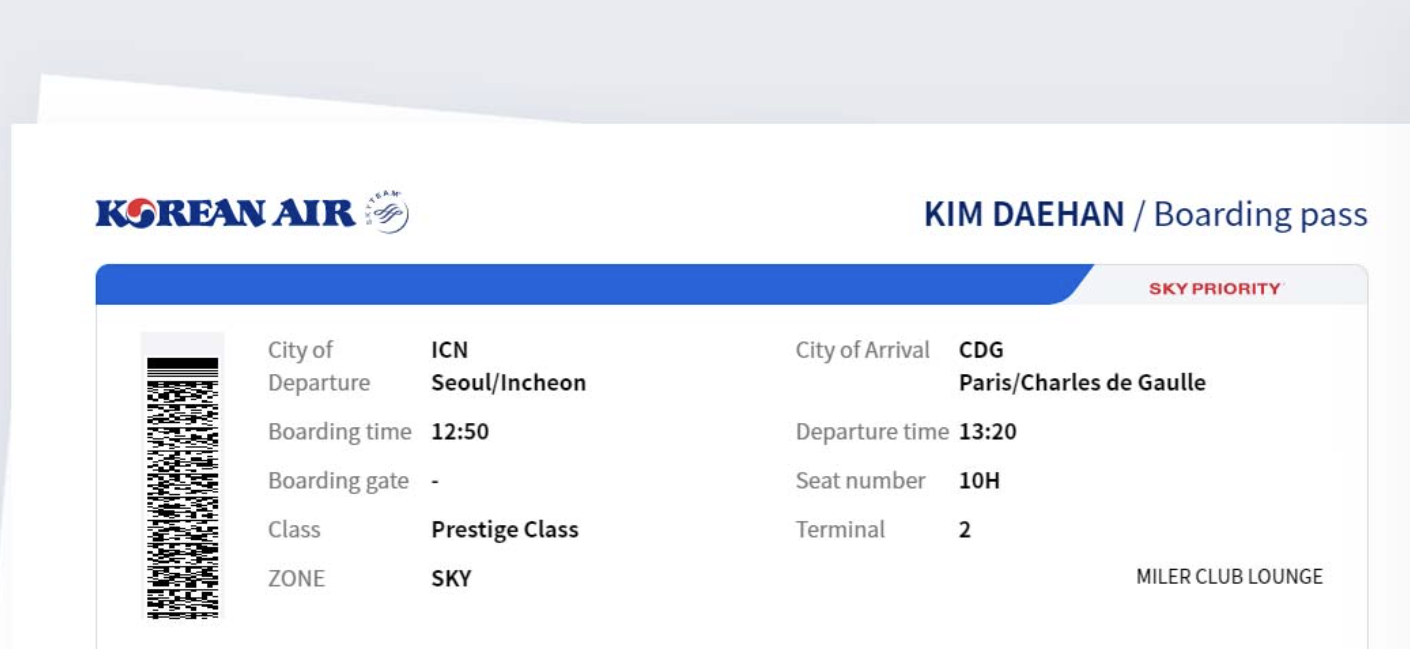Screen dimensions: 1410x652
Task: Click the departure time 13:20
Action: tap(988, 432)
